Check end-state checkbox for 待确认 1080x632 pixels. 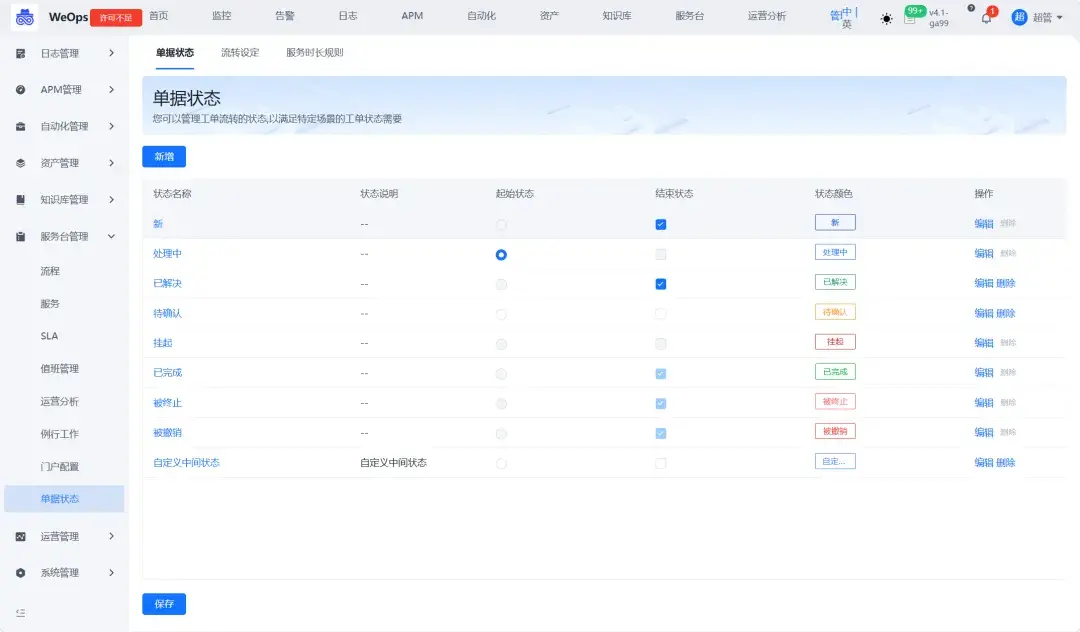pos(661,314)
